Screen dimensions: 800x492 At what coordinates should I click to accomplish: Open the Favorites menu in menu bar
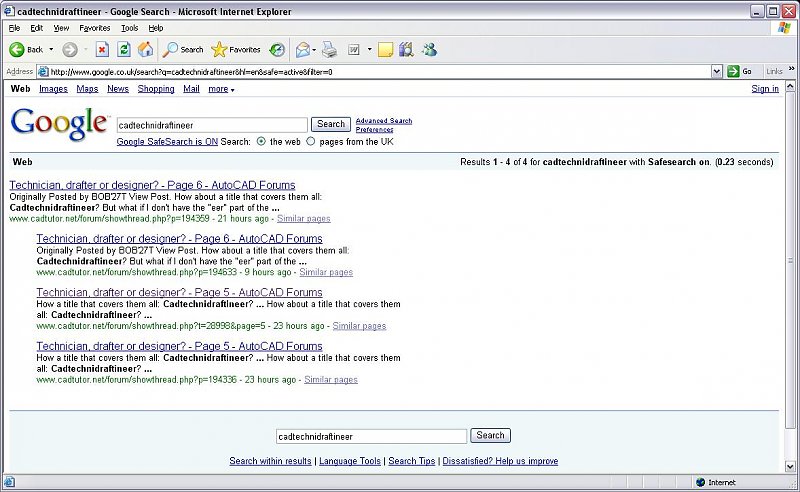(95, 28)
